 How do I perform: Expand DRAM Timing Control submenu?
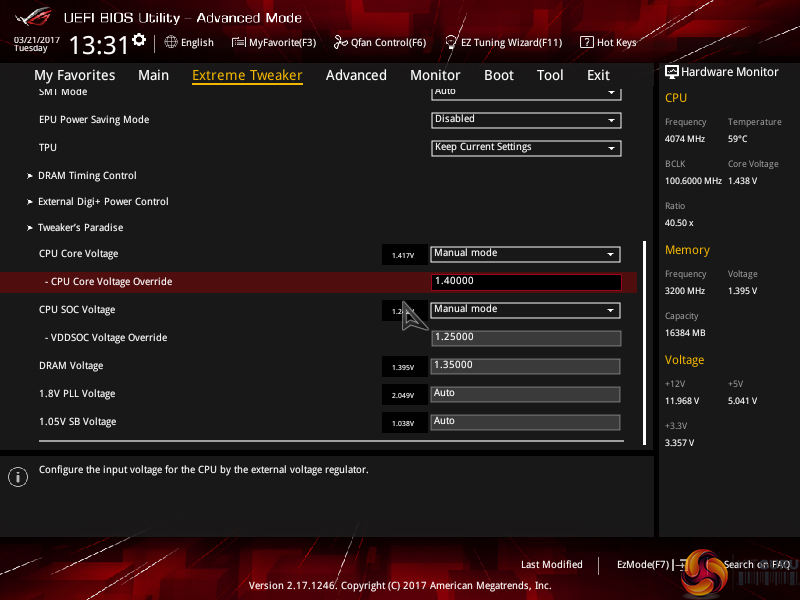(87, 176)
